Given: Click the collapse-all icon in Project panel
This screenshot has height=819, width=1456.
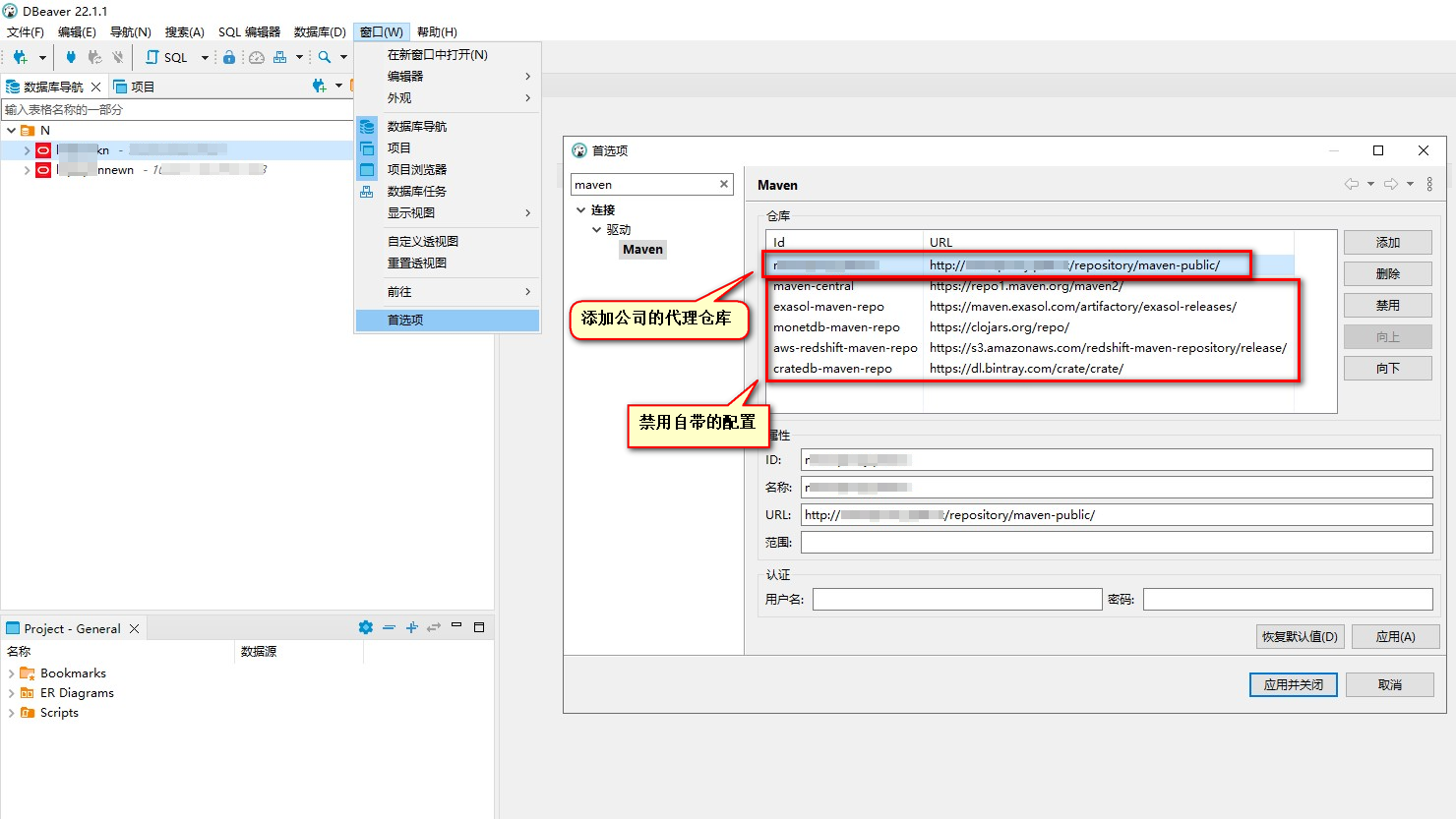Looking at the screenshot, I should pos(389,627).
